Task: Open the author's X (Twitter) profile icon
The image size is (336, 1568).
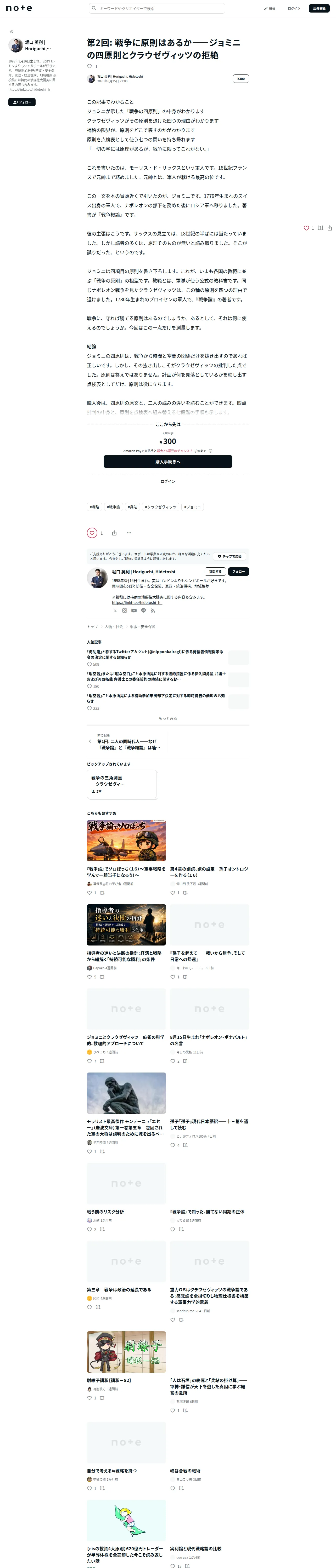Action: coord(115,610)
